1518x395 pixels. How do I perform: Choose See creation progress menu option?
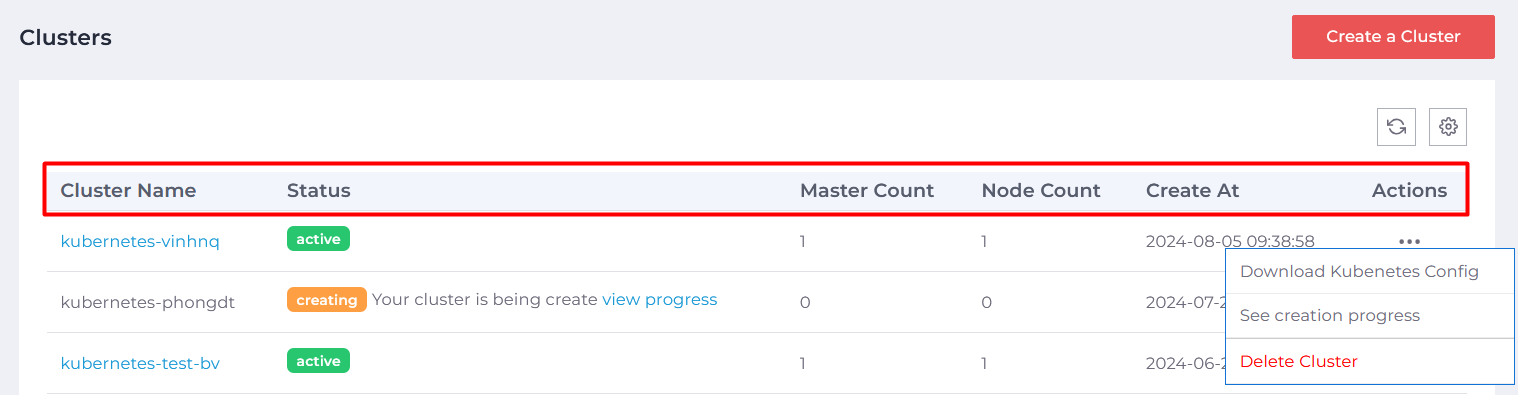(1330, 315)
